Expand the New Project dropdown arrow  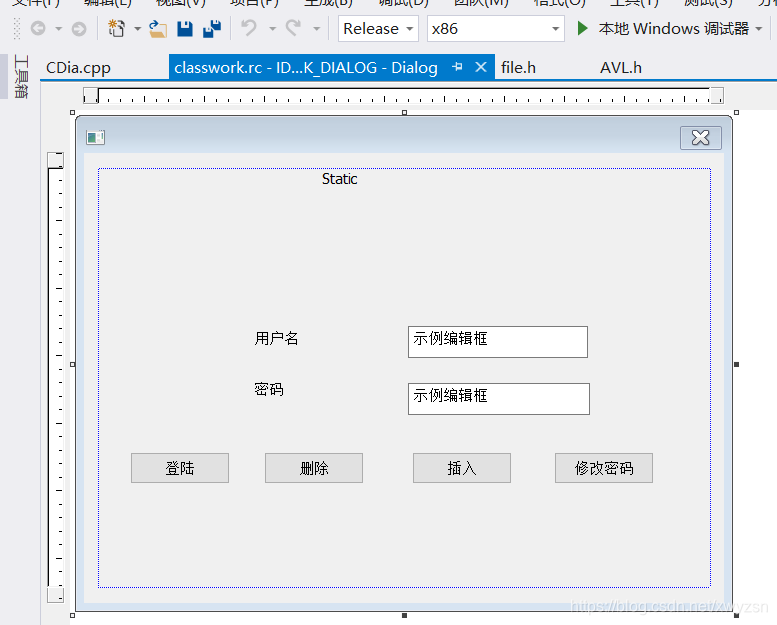point(137,29)
